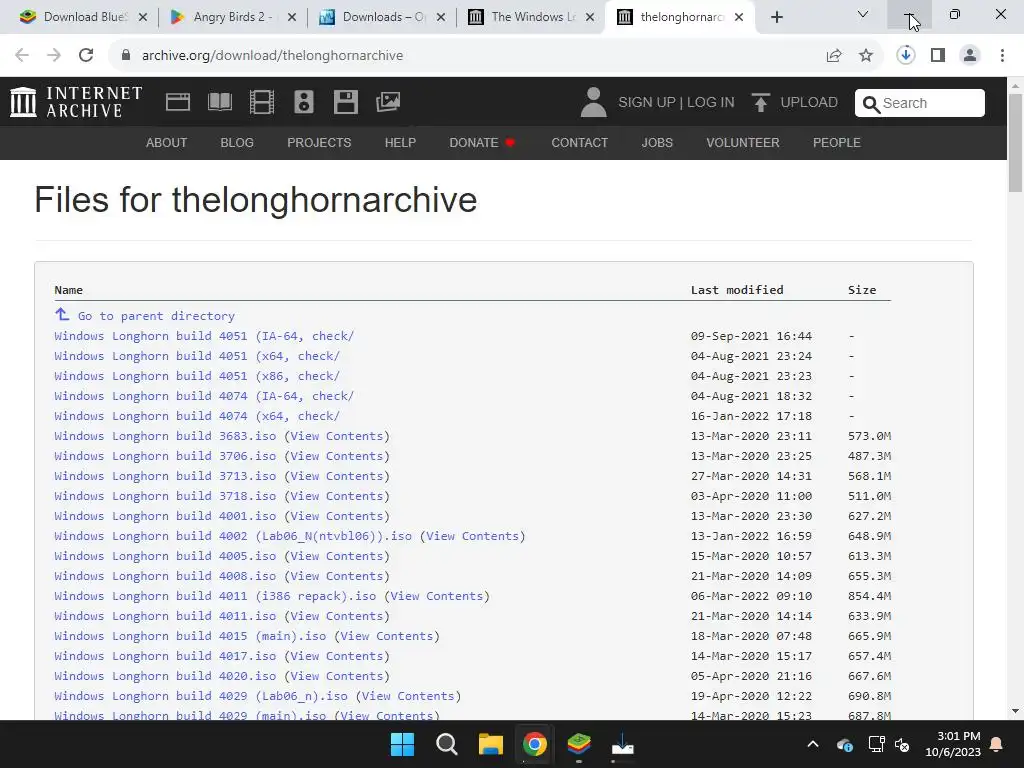Open the Software floppy disk icon
This screenshot has width=1024, height=768.
click(345, 102)
